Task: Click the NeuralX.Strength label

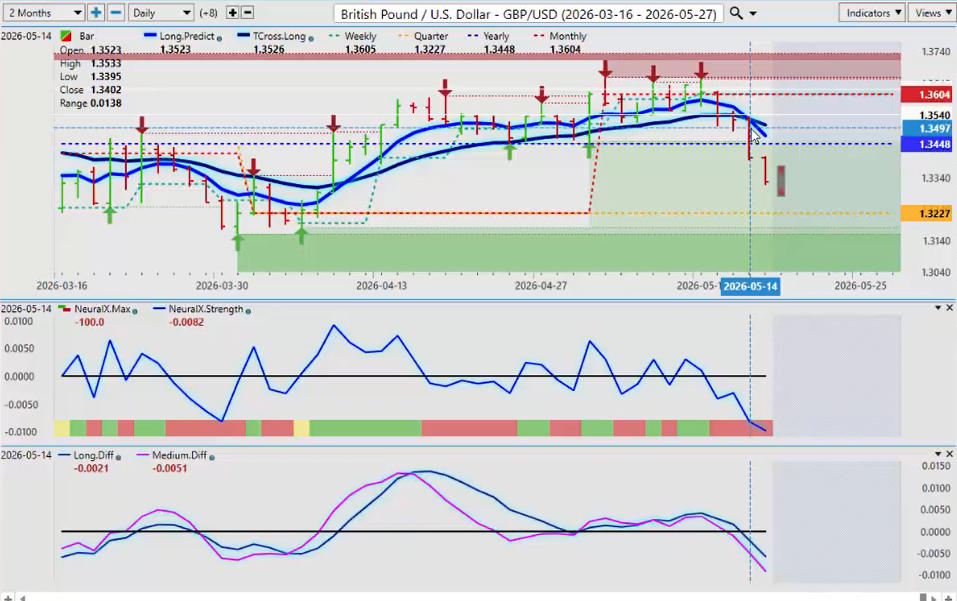Action: point(206,309)
